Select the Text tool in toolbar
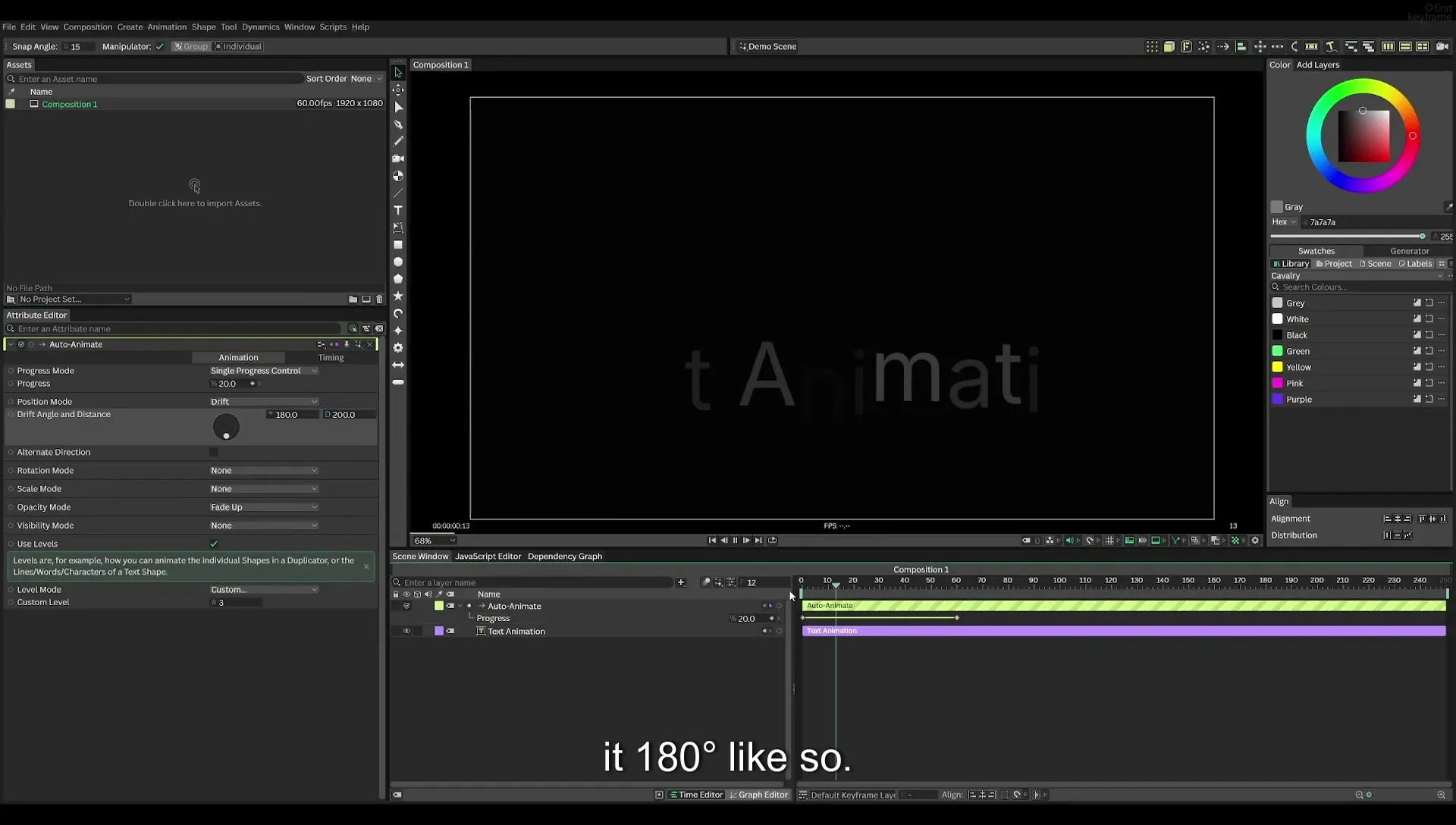 pos(398,210)
